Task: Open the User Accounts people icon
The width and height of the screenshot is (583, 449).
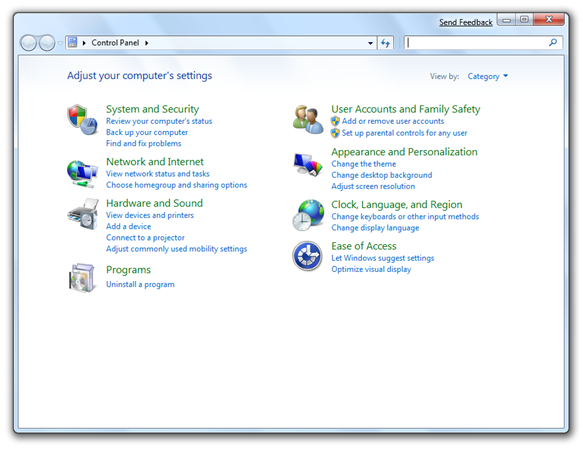Action: 308,119
